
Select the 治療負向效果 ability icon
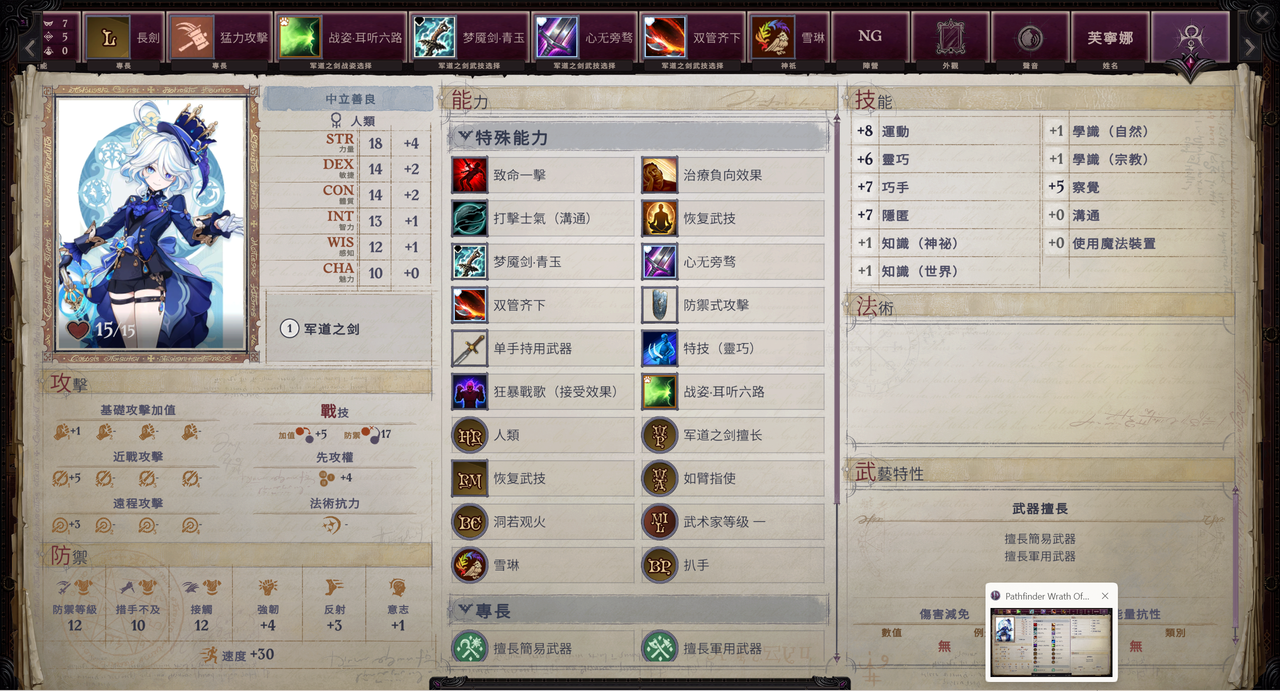tap(660, 175)
